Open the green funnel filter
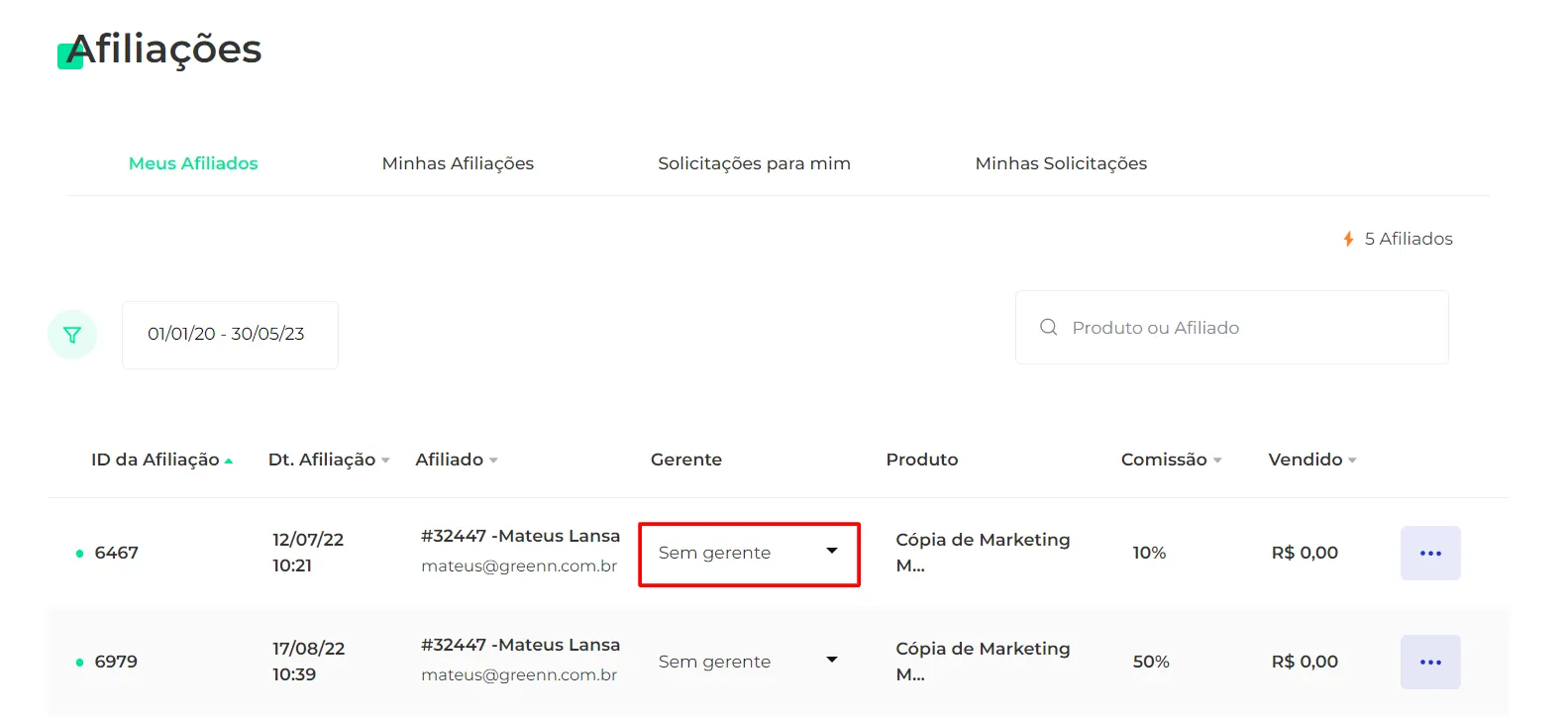Image resolution: width=1568 pixels, height=719 pixels. (72, 335)
